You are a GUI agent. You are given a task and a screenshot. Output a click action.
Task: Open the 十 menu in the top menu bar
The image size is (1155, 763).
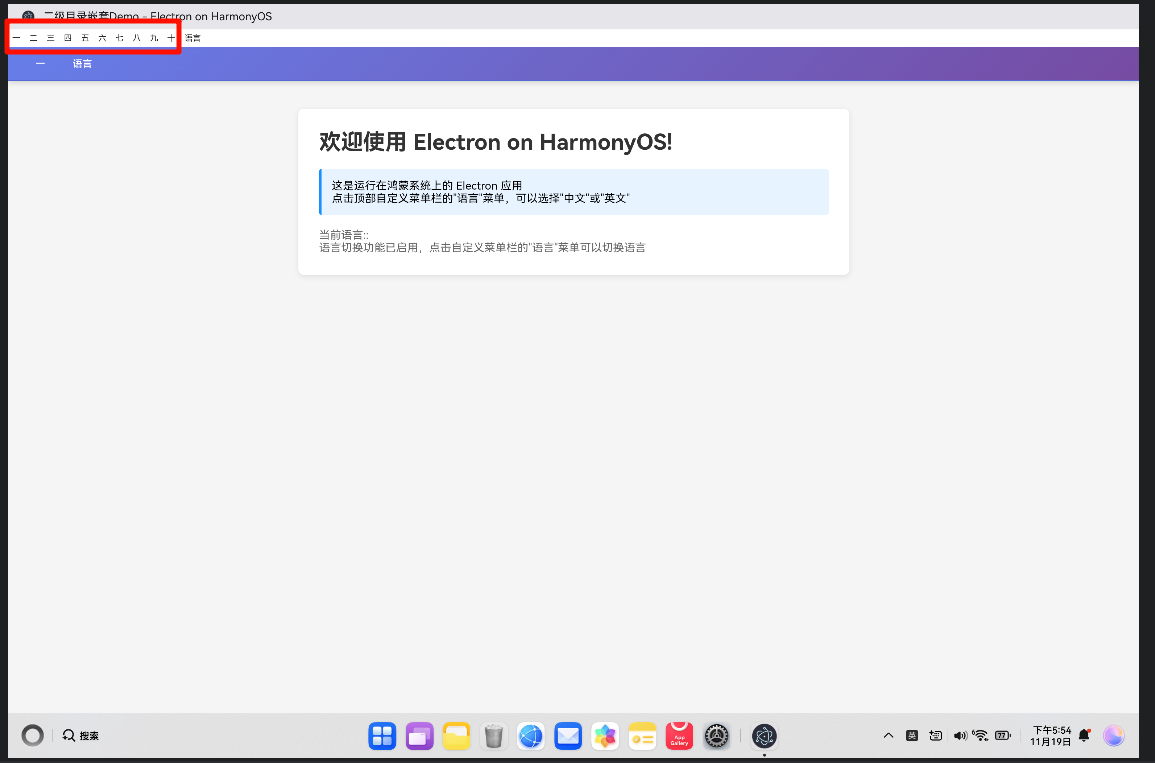171,38
